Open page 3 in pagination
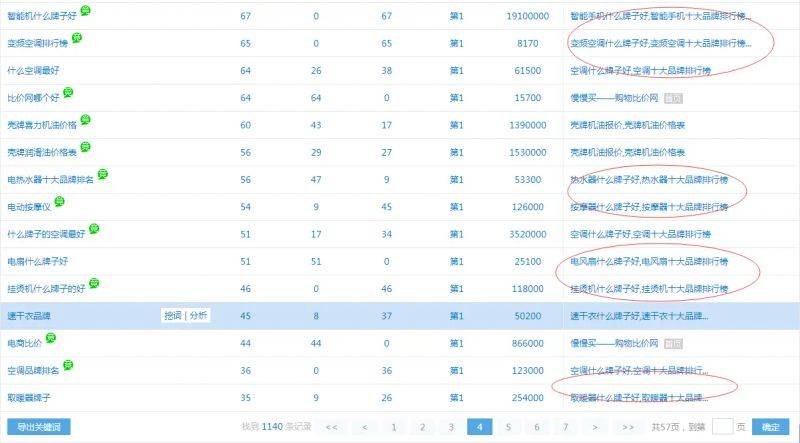This screenshot has height=443, width=800. click(x=451, y=427)
